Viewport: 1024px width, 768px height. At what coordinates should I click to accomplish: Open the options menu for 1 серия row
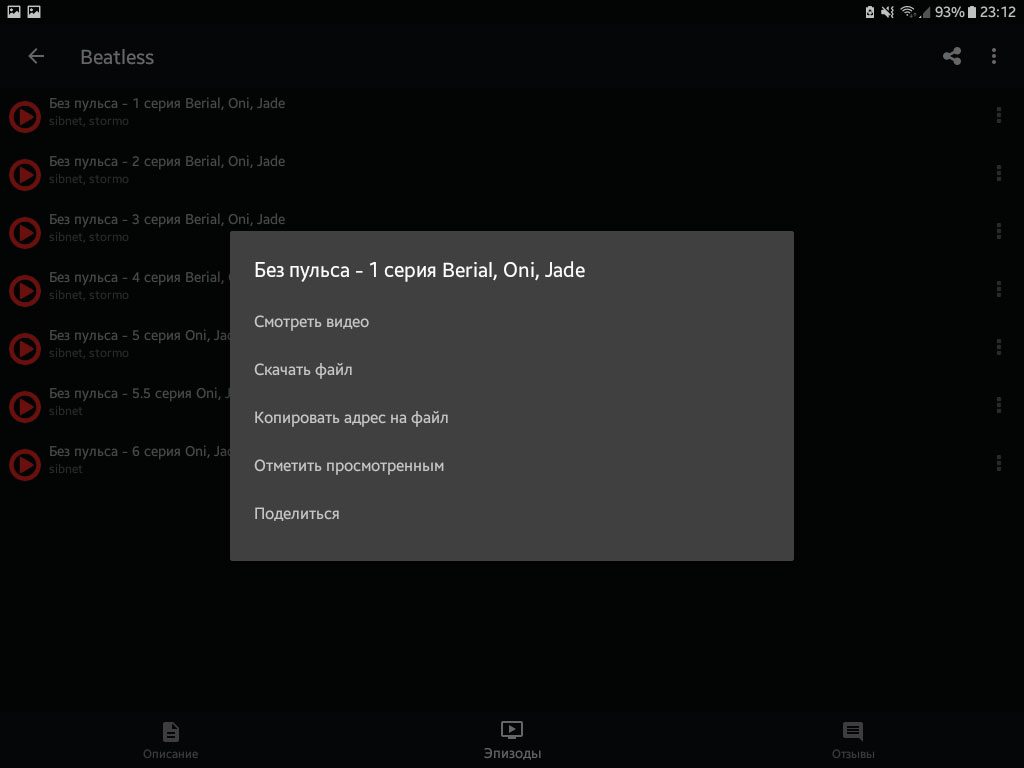999,116
